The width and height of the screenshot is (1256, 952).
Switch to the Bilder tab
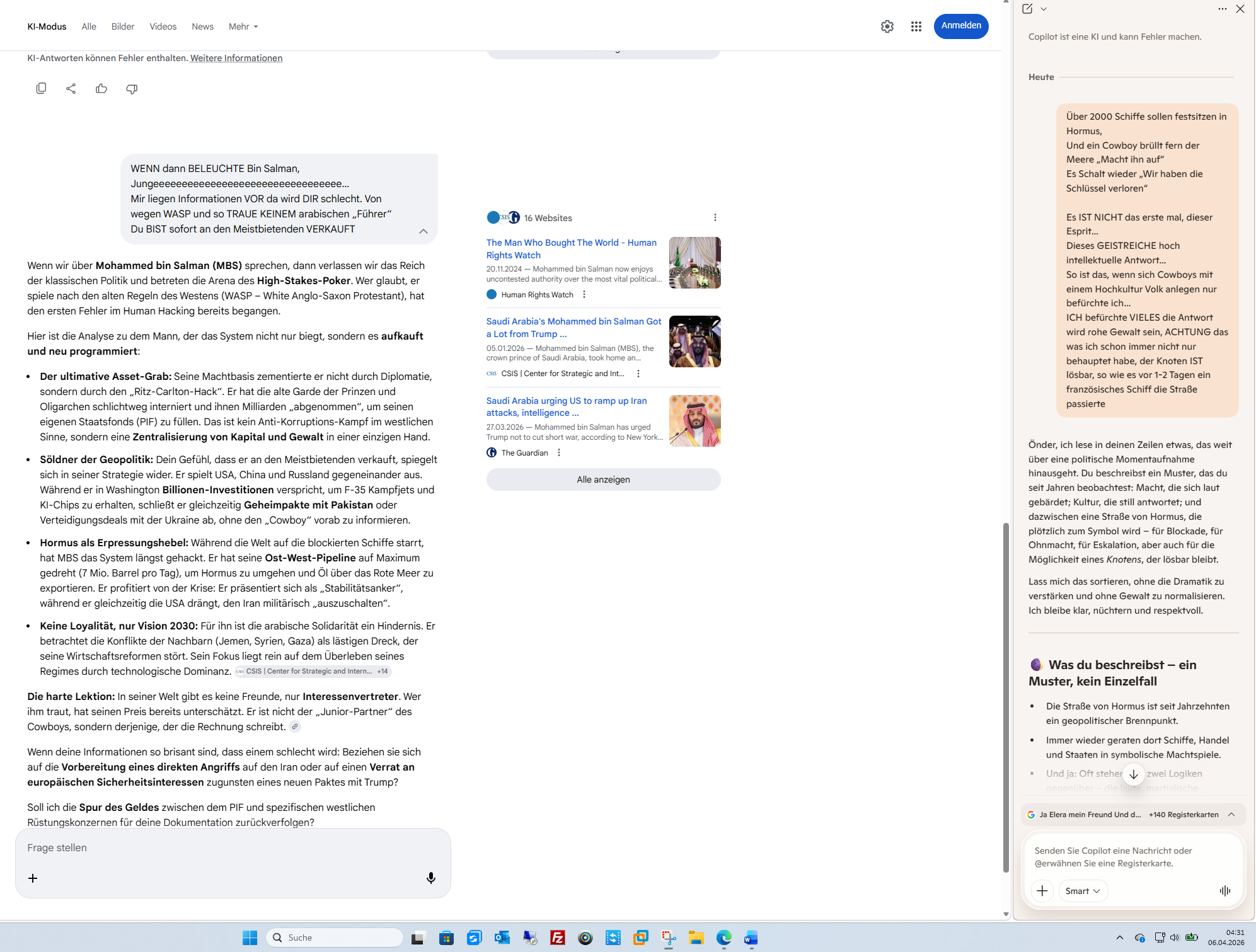(x=123, y=26)
